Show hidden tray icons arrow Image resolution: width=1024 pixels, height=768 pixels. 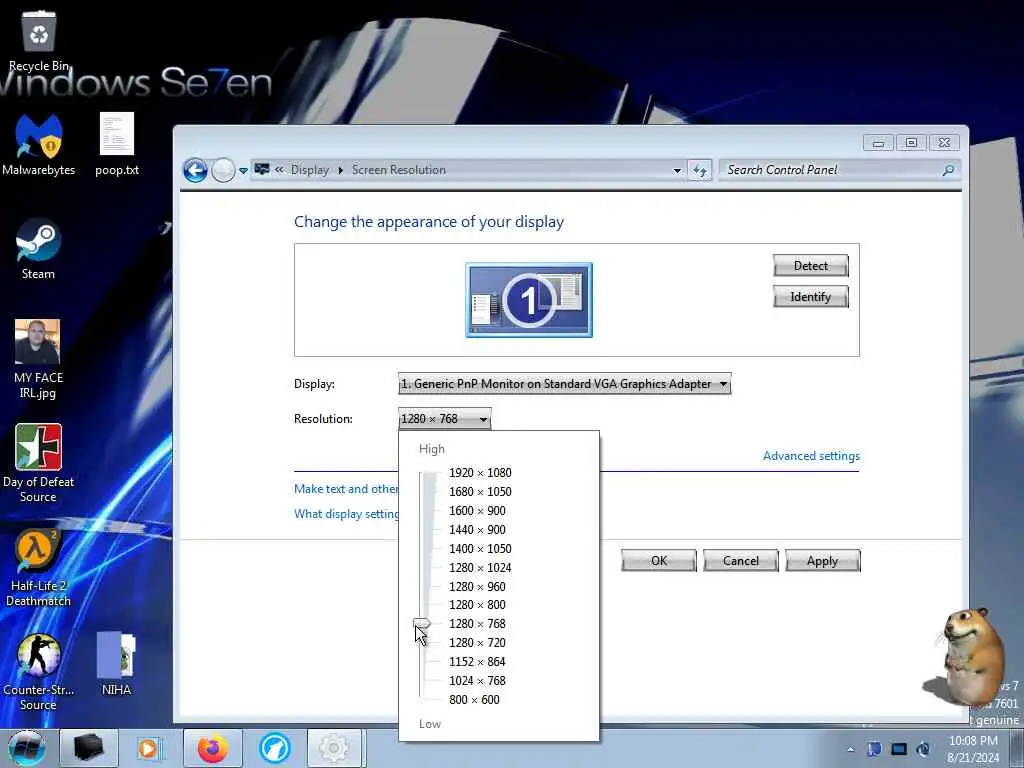point(850,749)
